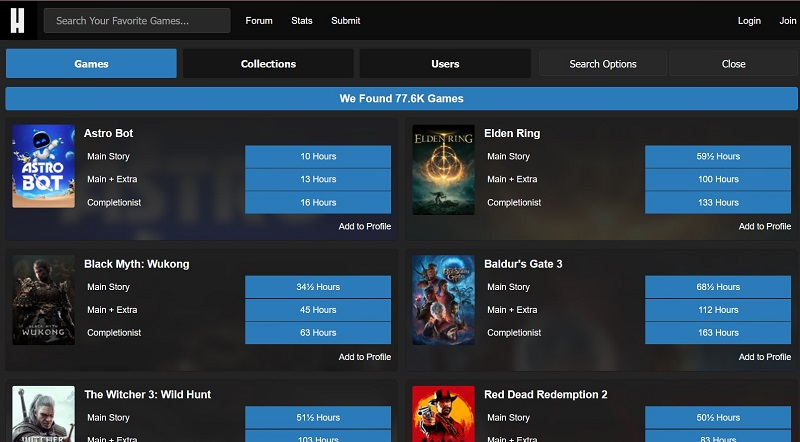Open the Elden Ring cover art

[x=443, y=169]
